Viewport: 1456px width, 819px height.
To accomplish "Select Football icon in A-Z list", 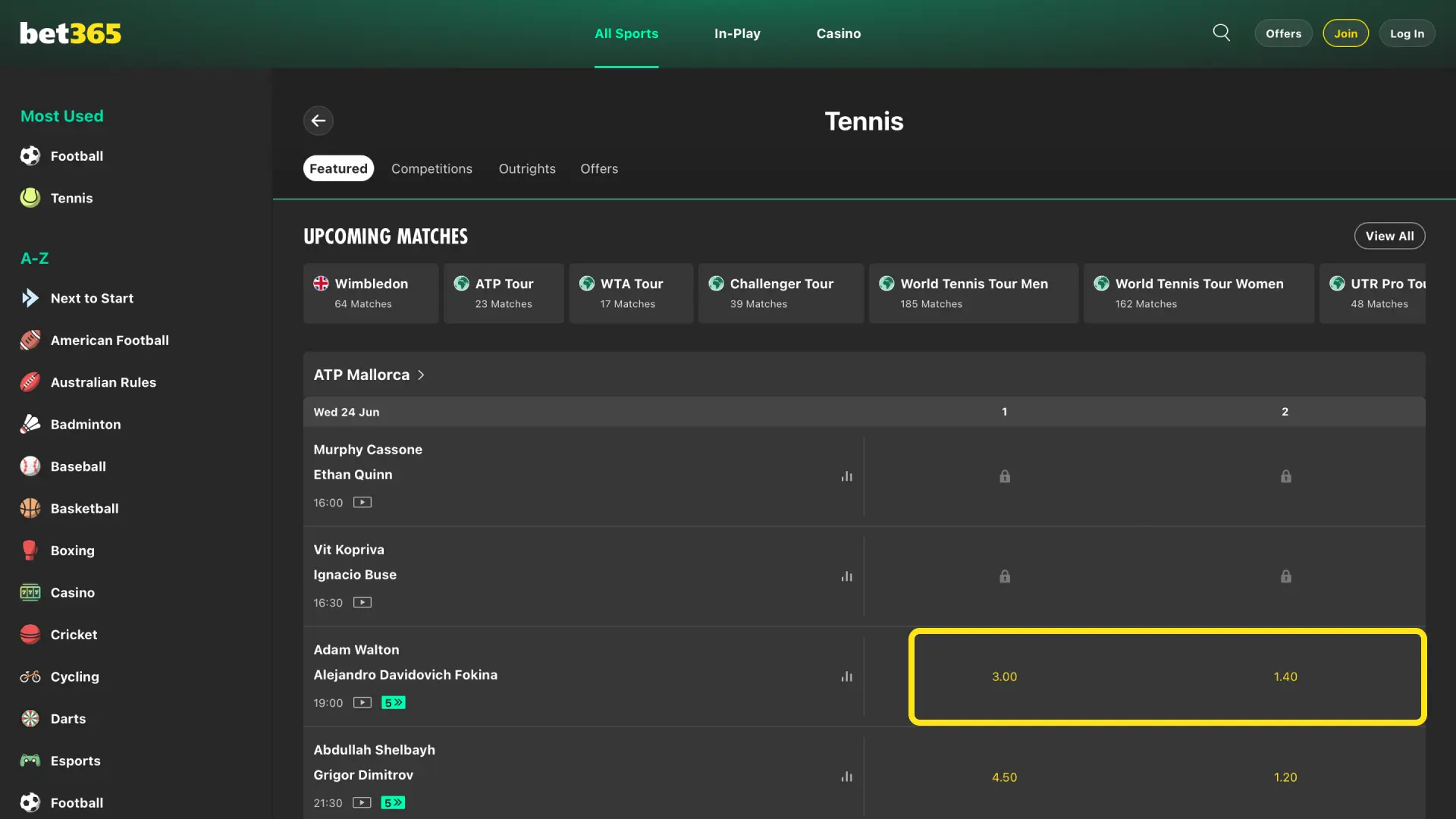I will (x=30, y=802).
